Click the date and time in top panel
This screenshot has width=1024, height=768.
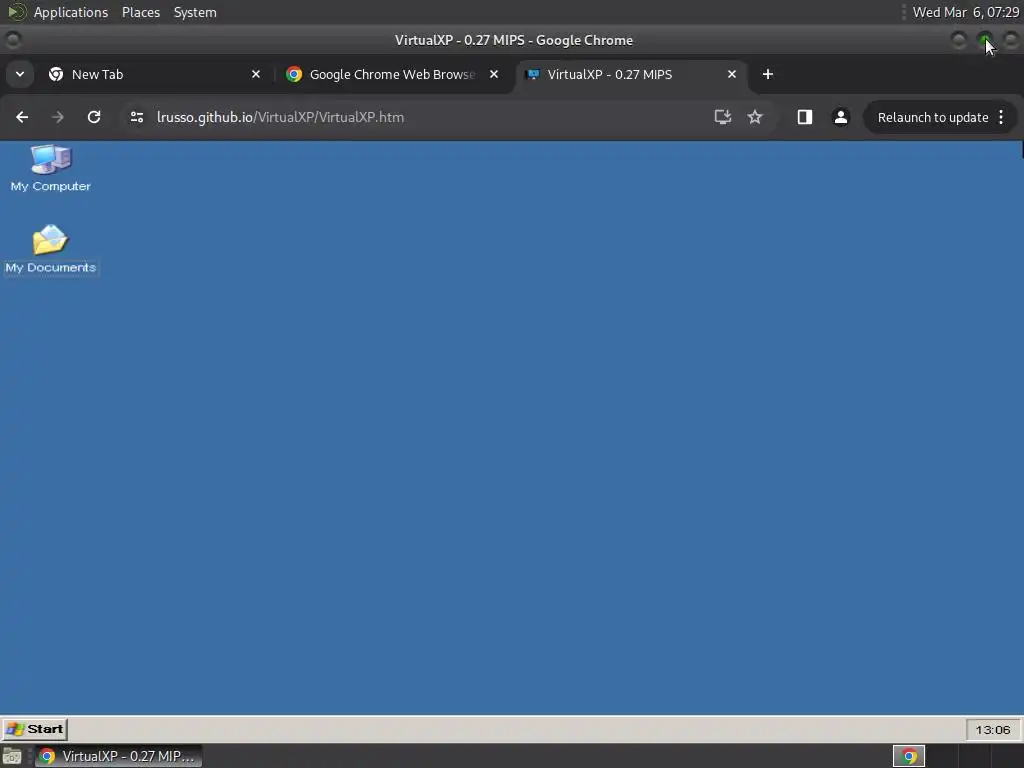pyautogui.click(x=965, y=12)
